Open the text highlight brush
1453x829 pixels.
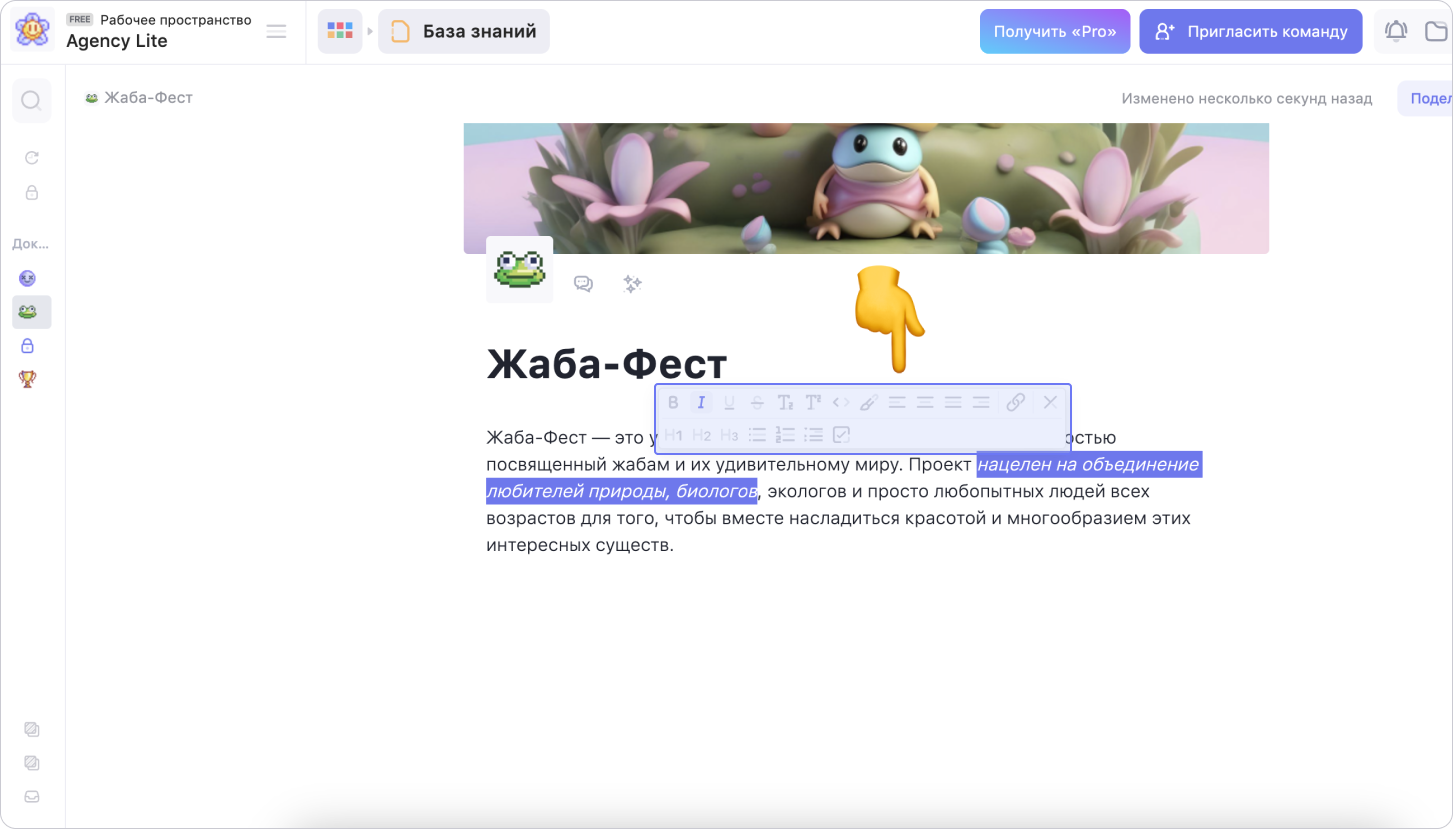pos(869,402)
